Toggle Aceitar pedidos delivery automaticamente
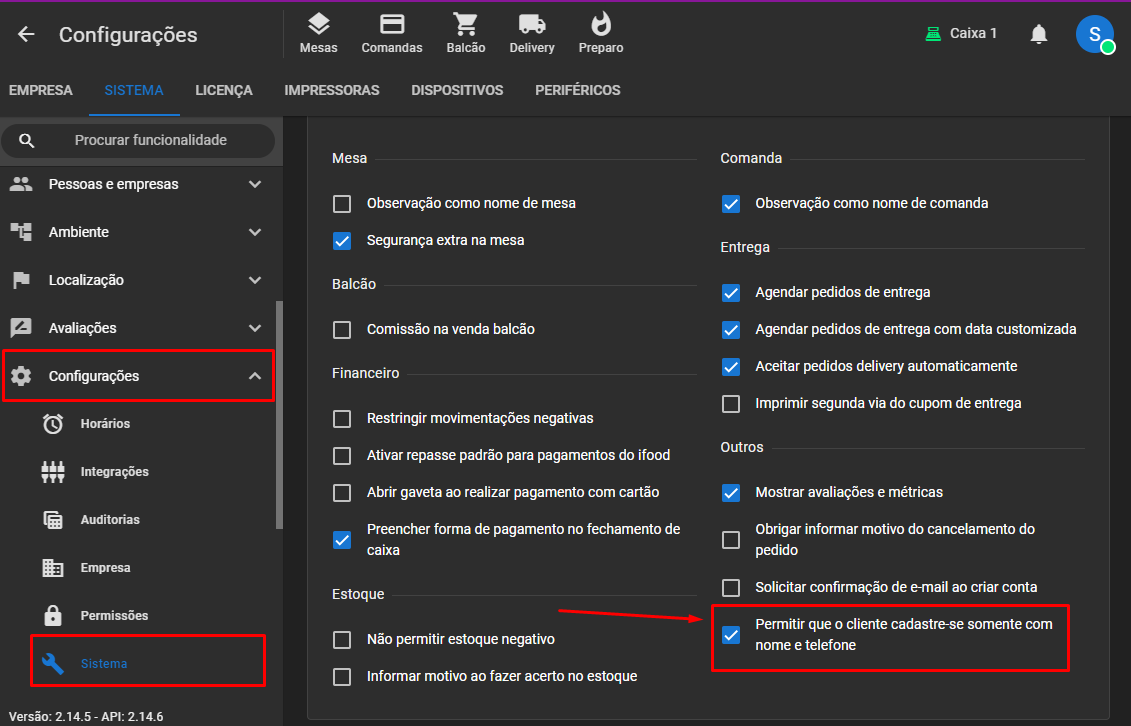The width and height of the screenshot is (1131, 726). [731, 367]
